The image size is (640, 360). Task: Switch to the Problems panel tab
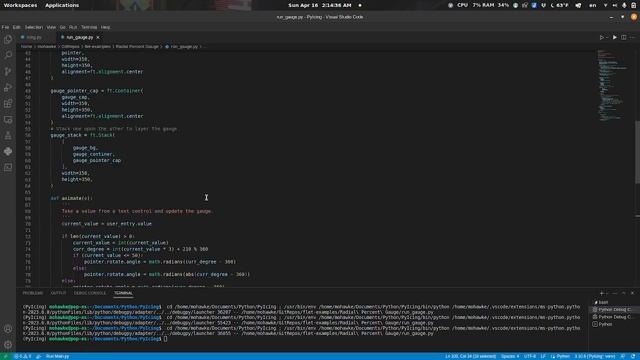(x=33, y=293)
